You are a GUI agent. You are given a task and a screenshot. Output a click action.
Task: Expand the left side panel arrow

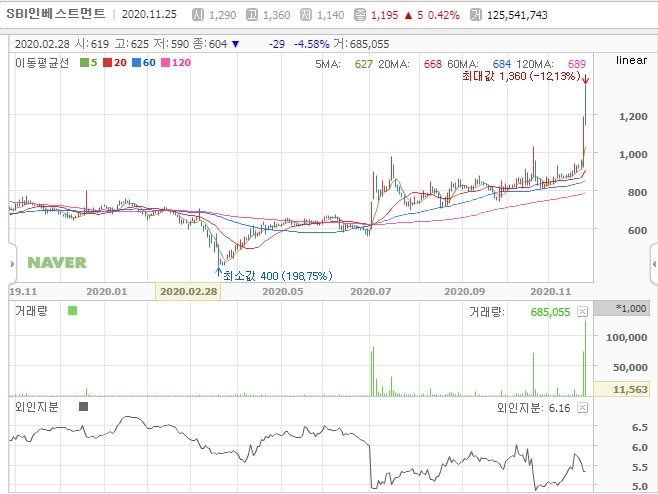coord(12,264)
